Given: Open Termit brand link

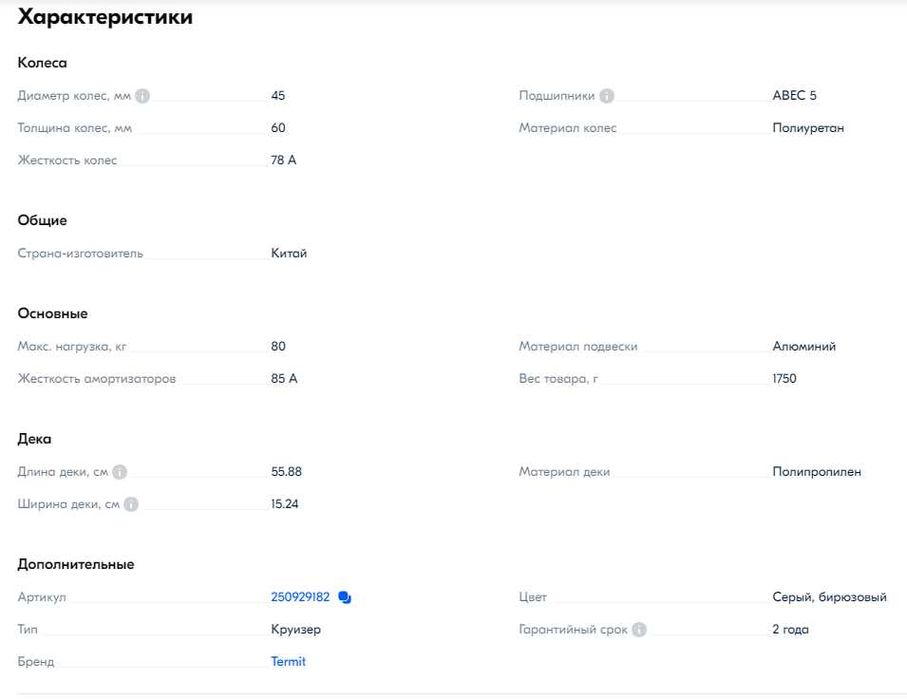Looking at the screenshot, I should tap(288, 661).
